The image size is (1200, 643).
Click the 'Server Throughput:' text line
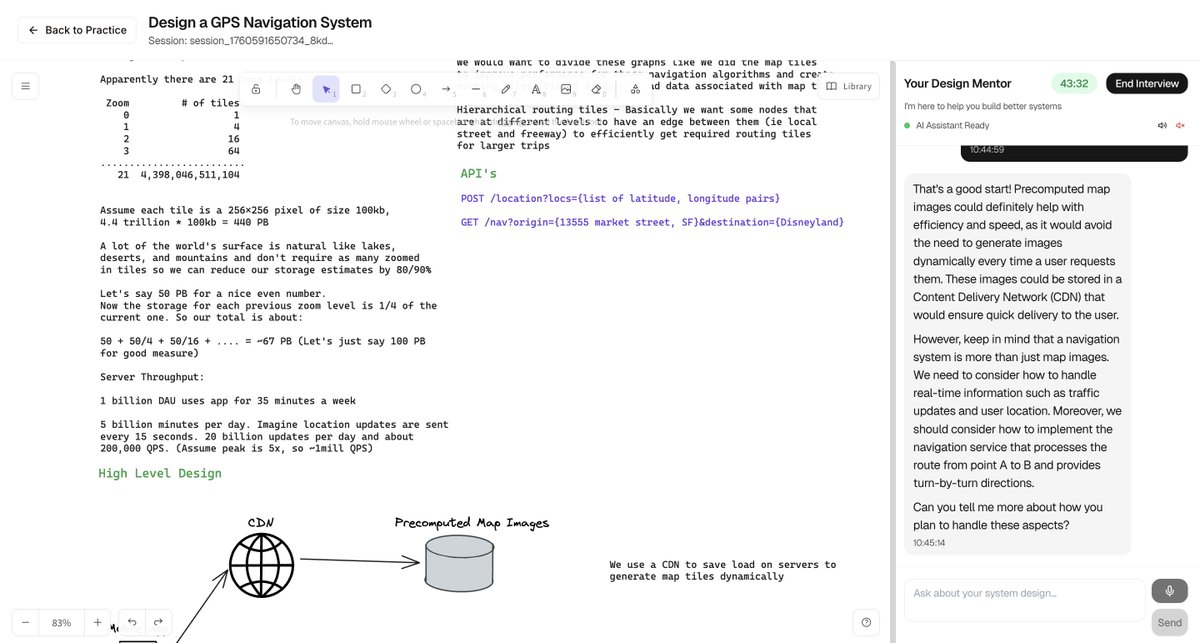pyautogui.click(x=152, y=377)
